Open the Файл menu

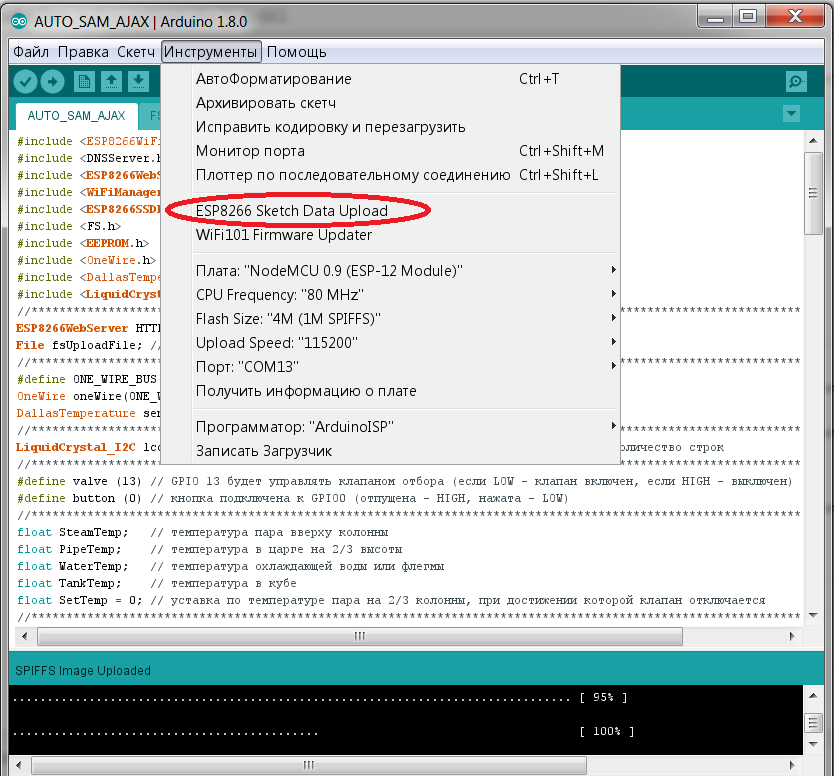pos(31,52)
